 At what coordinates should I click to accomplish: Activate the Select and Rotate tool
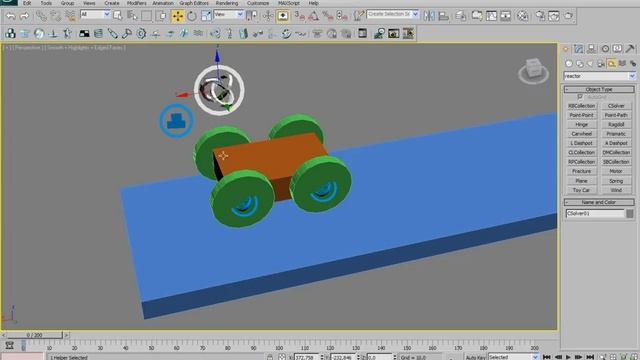191,16
